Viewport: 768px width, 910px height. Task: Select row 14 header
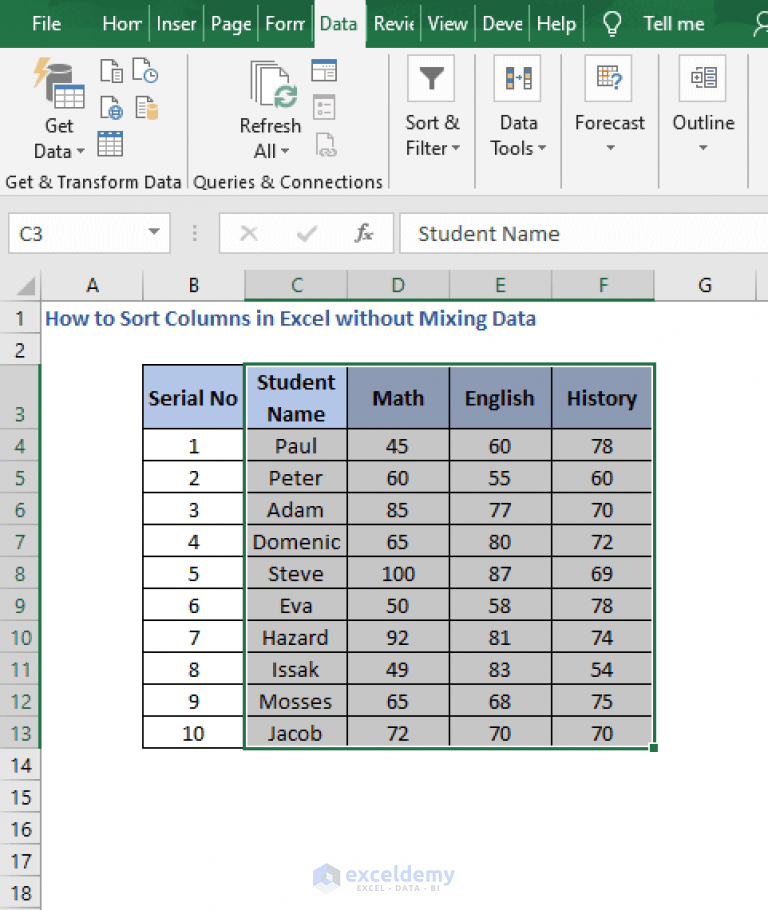tap(20, 765)
